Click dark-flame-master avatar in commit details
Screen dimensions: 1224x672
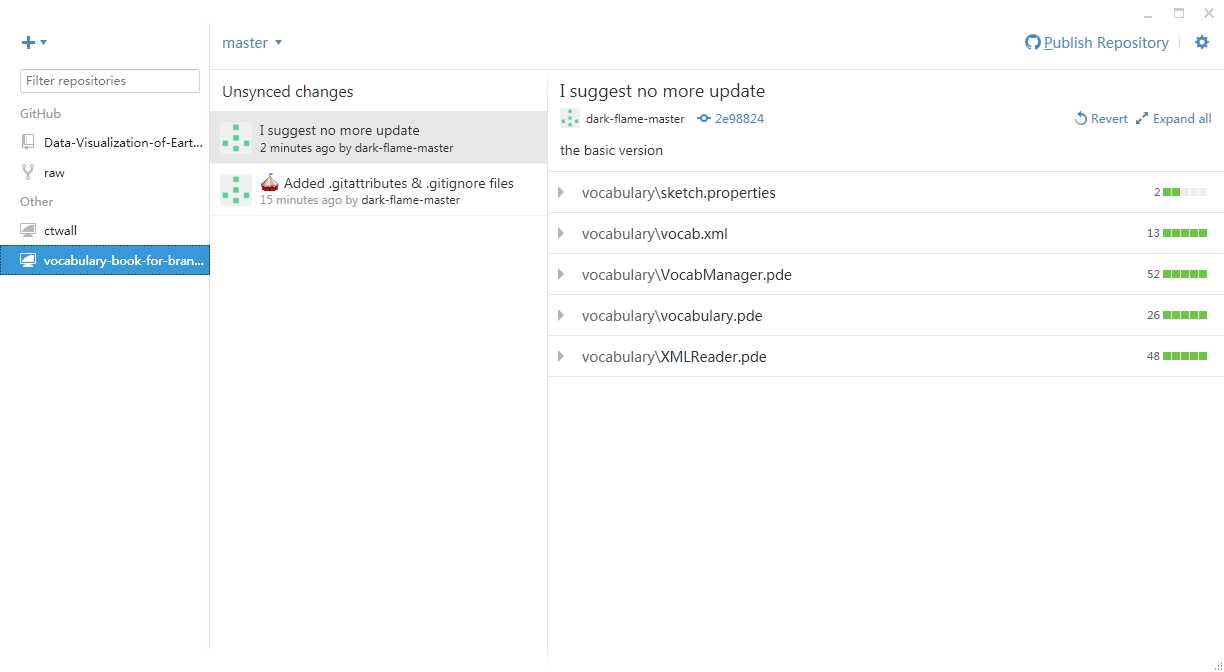570,118
